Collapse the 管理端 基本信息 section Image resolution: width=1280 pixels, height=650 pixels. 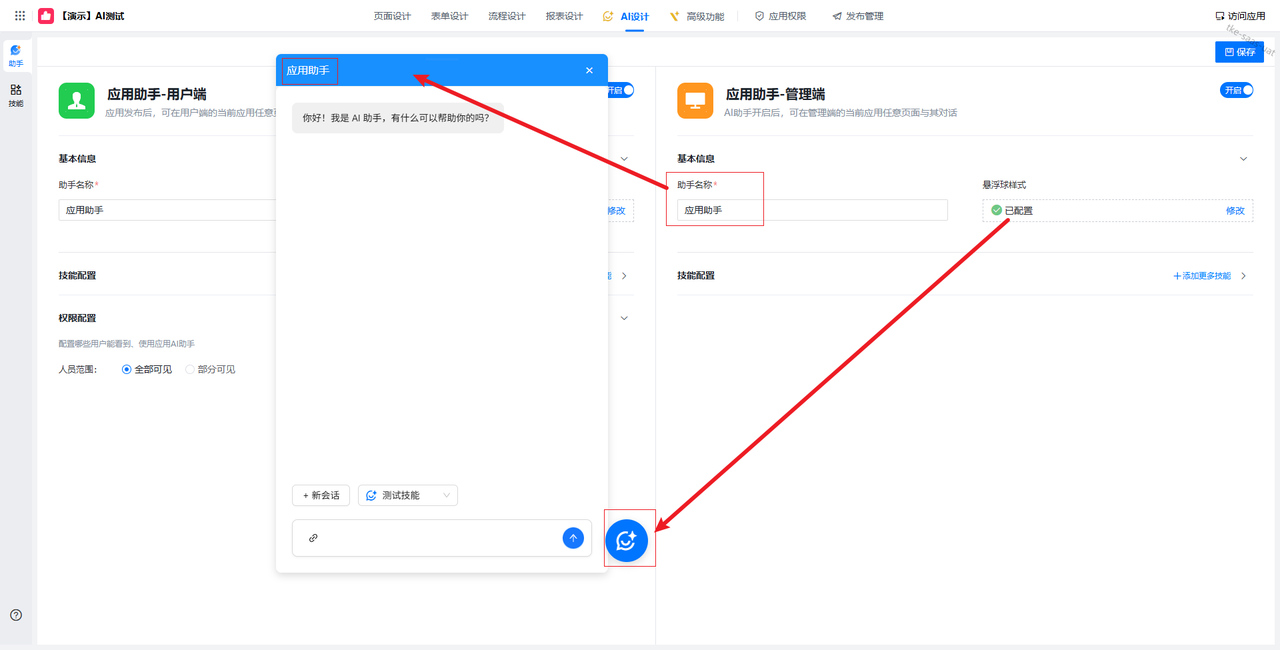tap(1244, 159)
